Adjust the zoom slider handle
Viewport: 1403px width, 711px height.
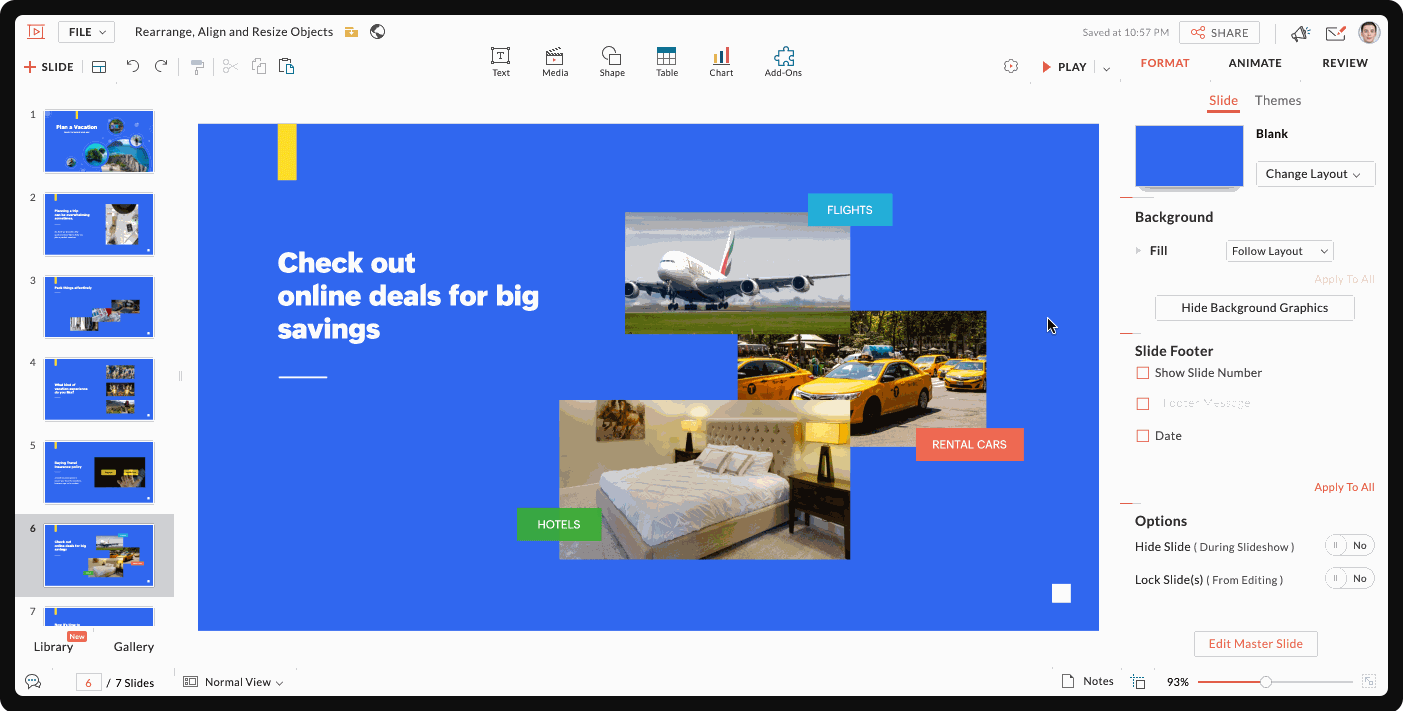pos(1266,682)
